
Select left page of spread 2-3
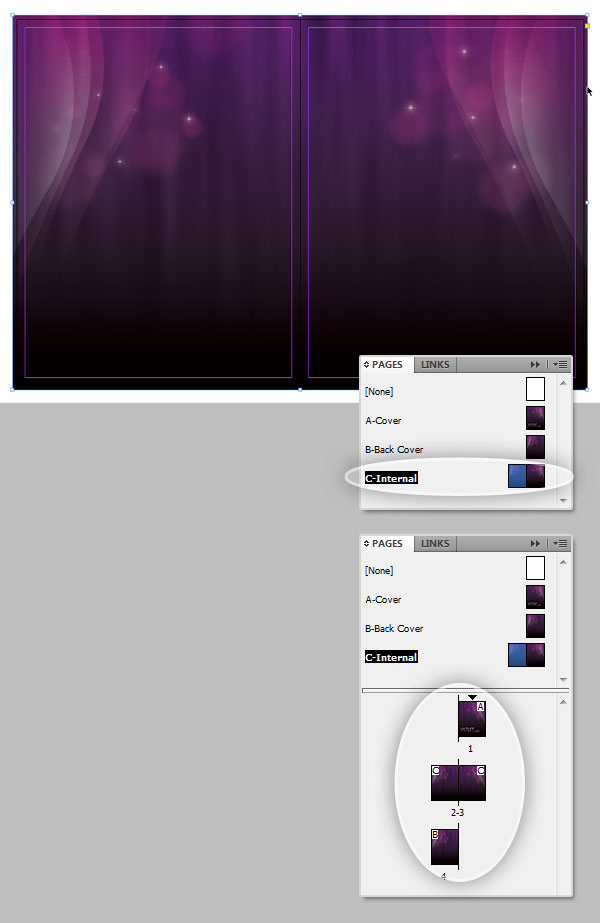(445, 783)
